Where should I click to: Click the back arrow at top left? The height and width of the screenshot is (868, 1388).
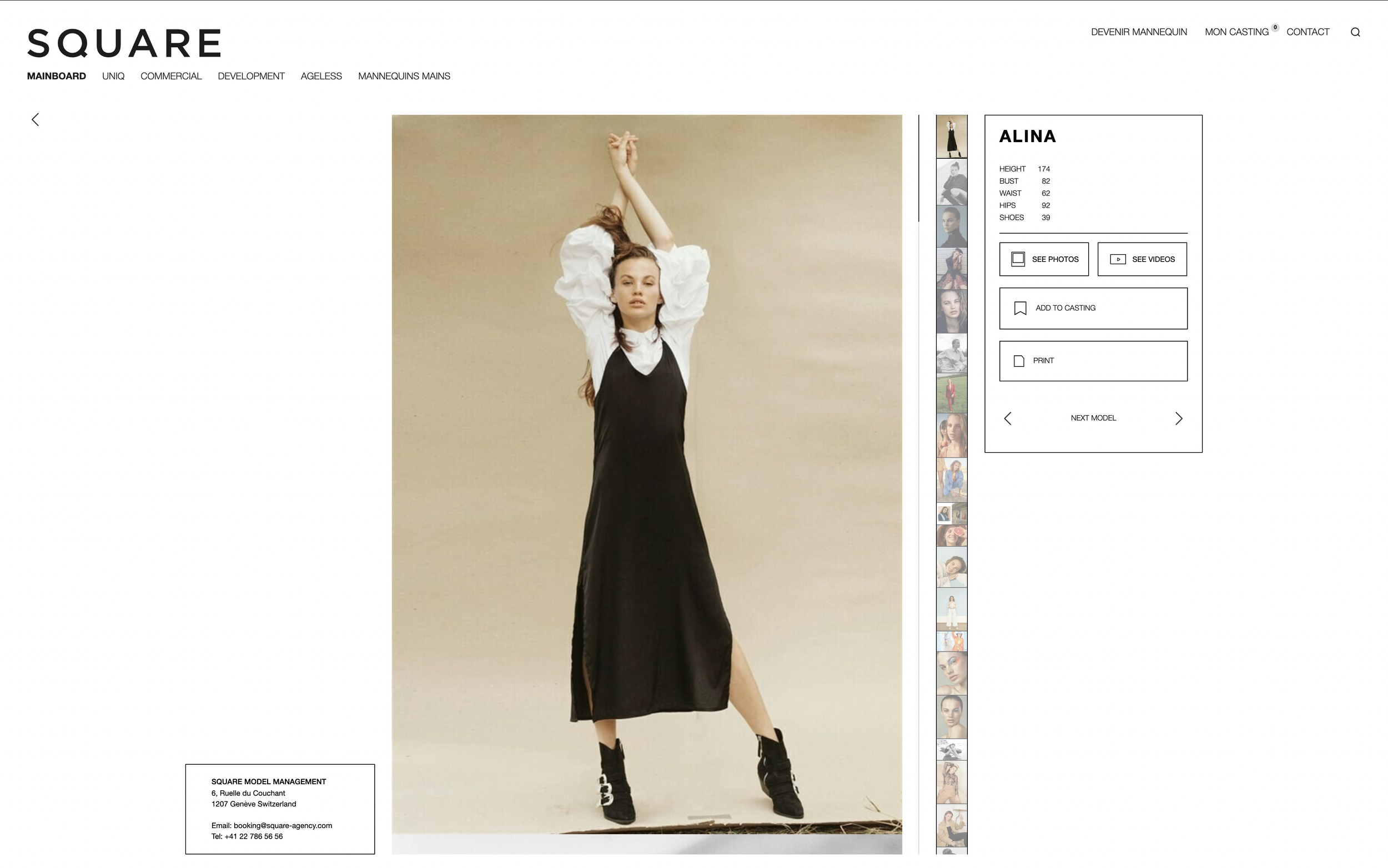36,119
